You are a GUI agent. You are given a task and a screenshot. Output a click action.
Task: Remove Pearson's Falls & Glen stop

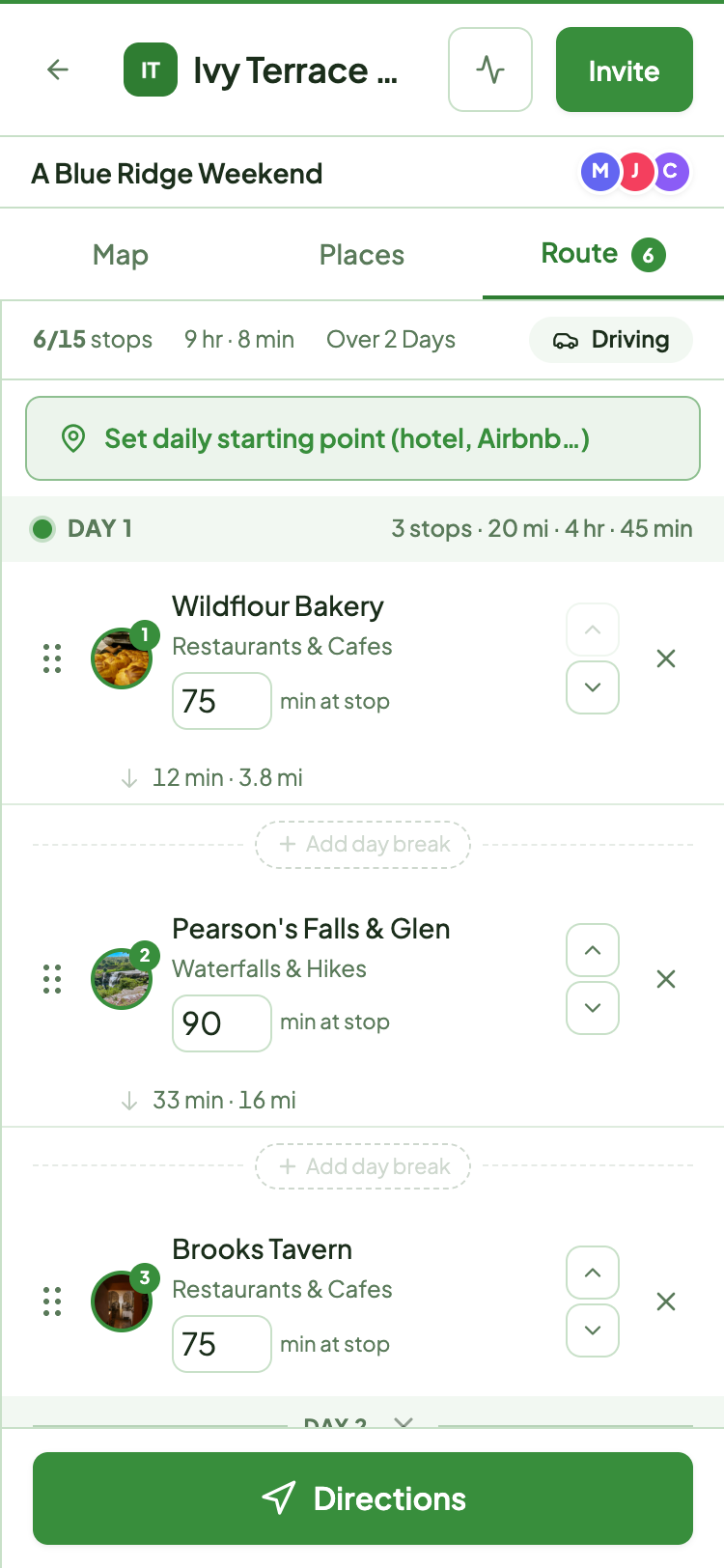point(666,979)
